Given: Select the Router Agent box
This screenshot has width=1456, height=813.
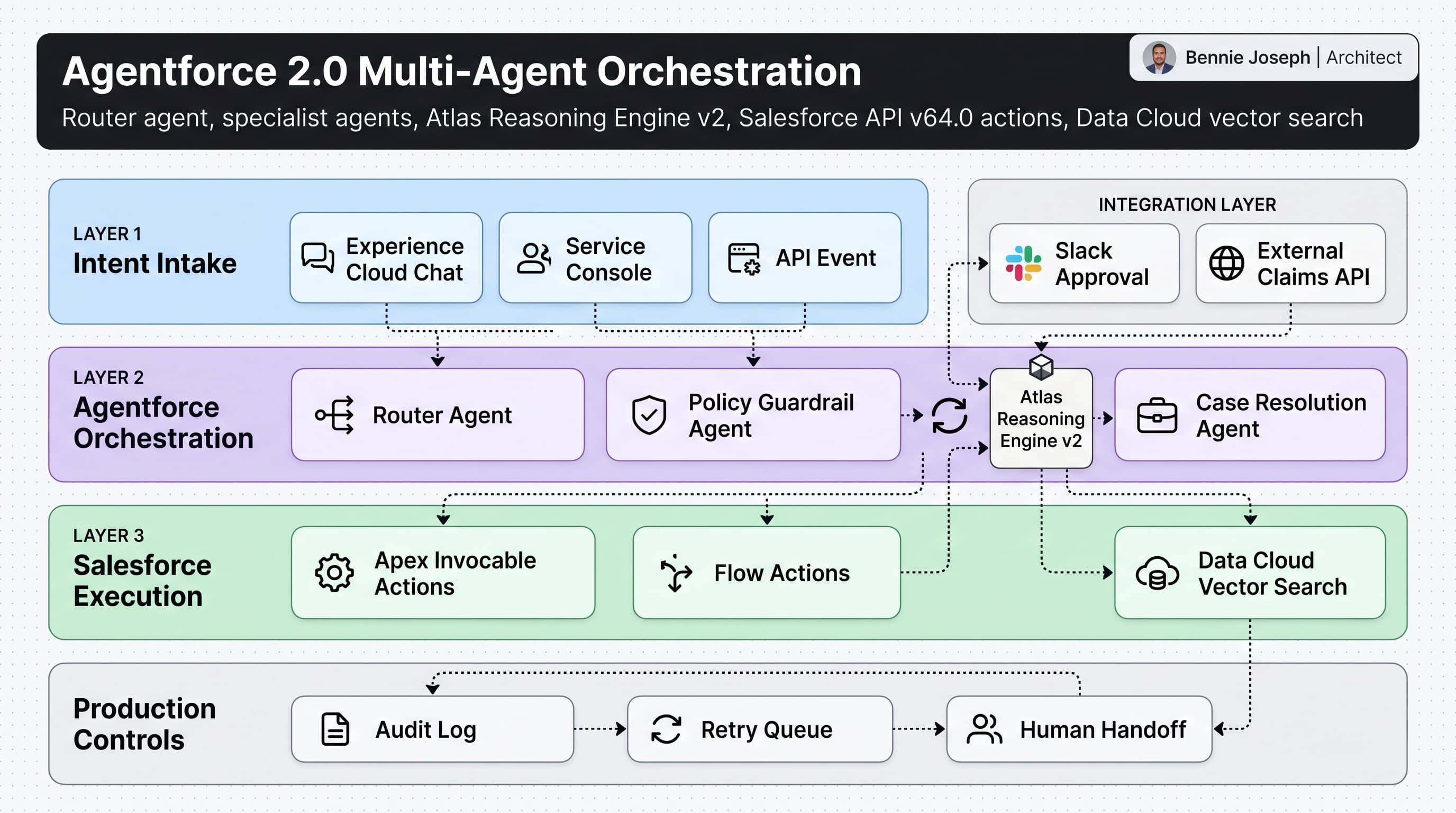Looking at the screenshot, I should click(438, 415).
